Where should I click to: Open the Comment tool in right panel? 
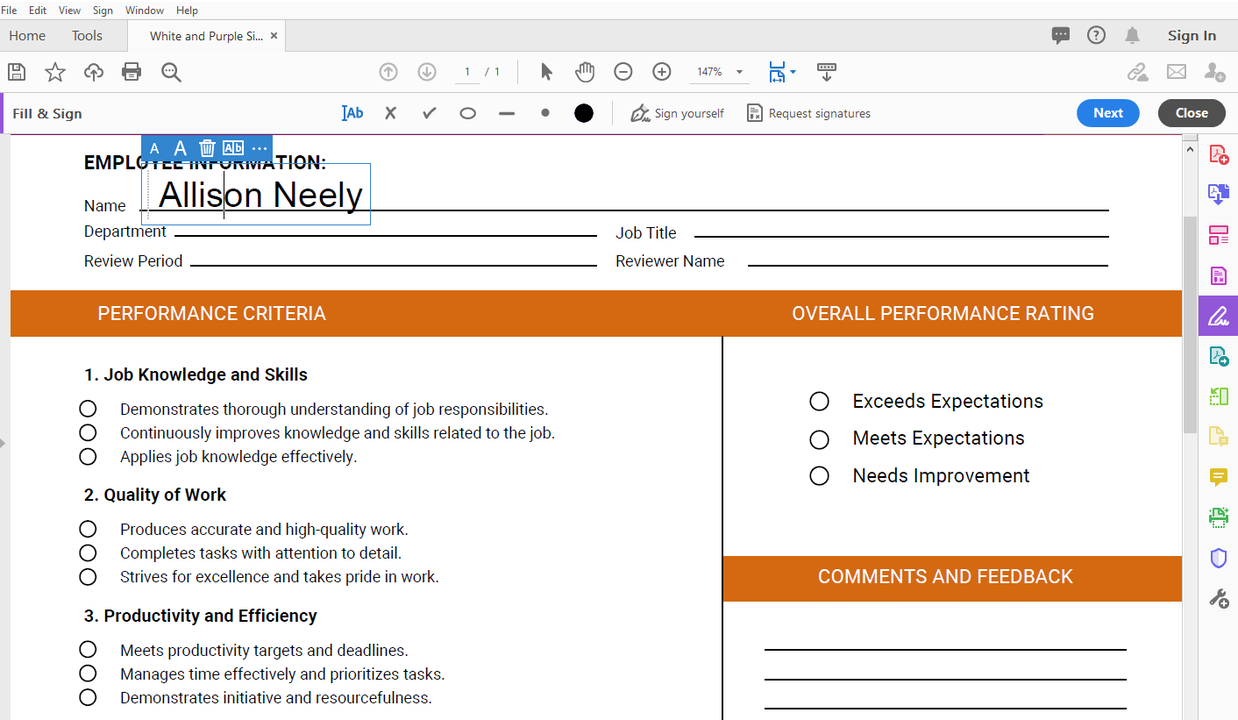click(x=1218, y=477)
